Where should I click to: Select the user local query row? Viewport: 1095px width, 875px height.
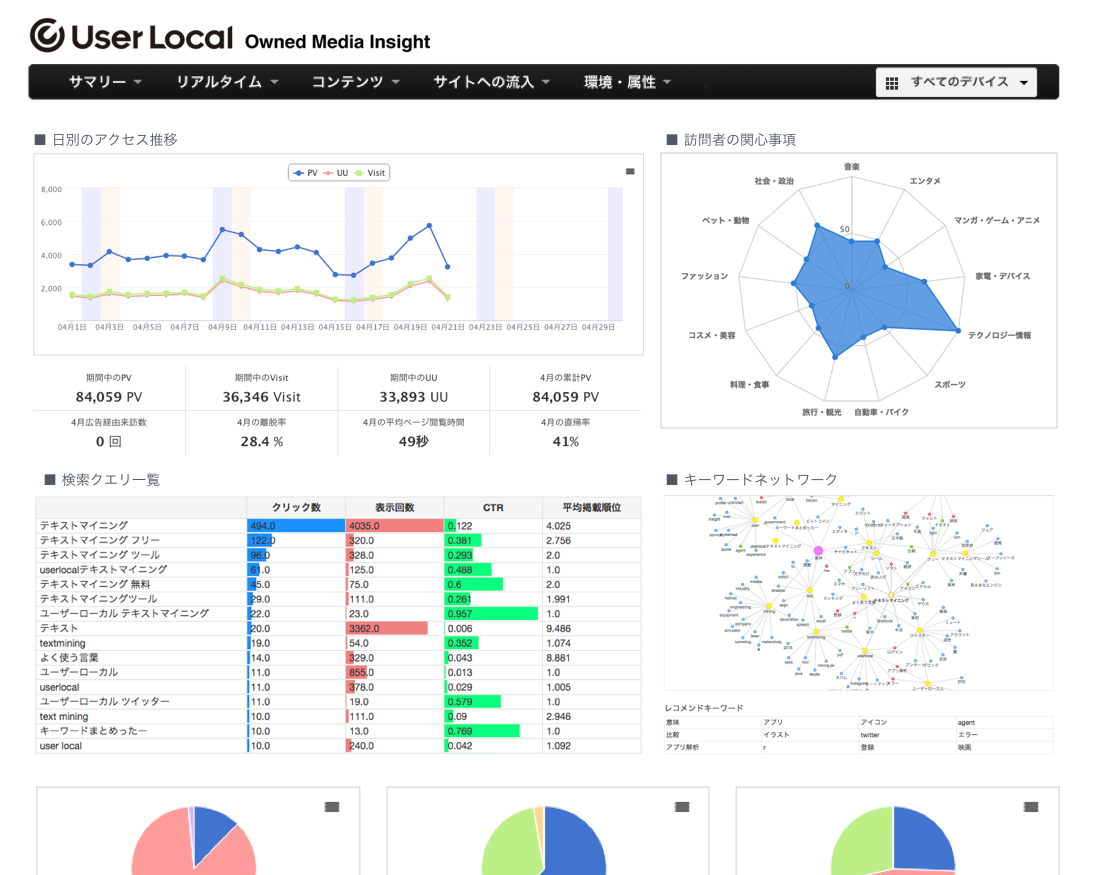click(x=338, y=746)
